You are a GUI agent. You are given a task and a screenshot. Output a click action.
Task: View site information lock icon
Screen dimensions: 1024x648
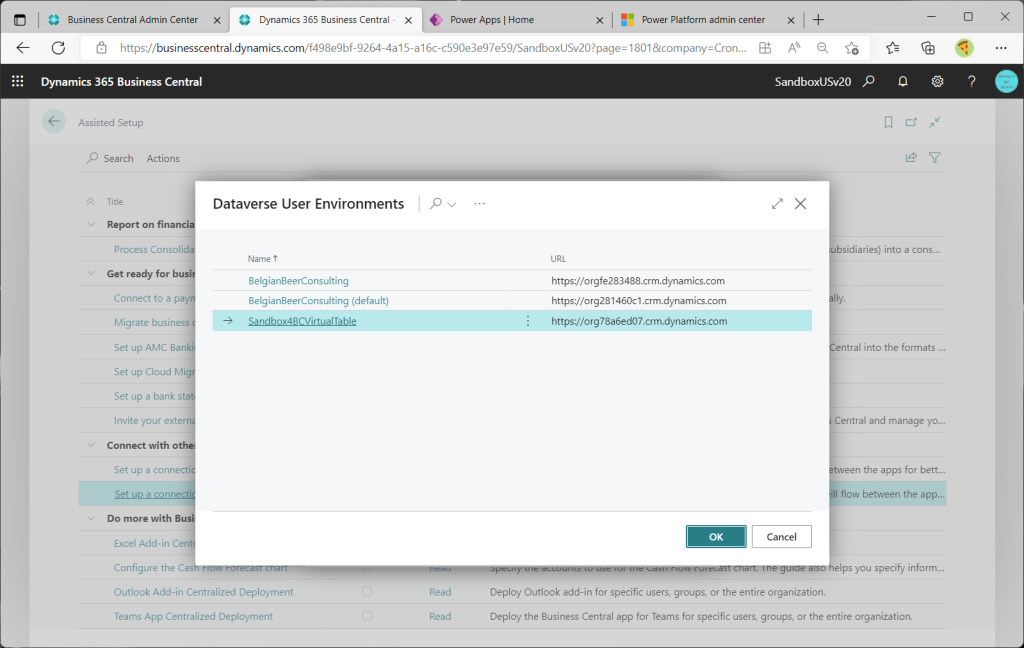pos(101,48)
